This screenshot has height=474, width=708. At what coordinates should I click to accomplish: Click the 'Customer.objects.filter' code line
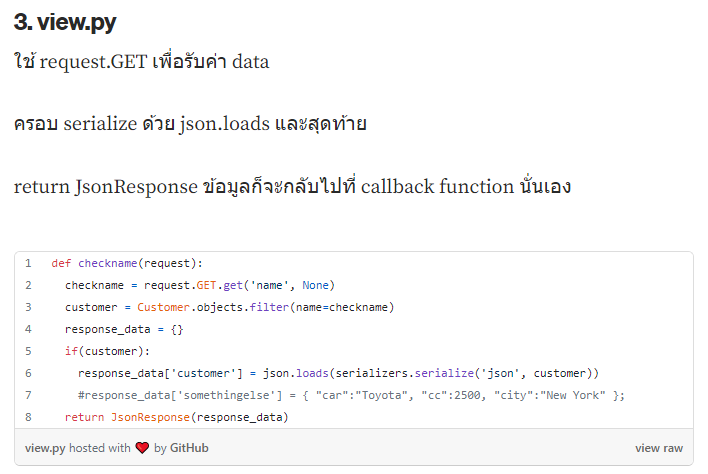click(x=230, y=307)
